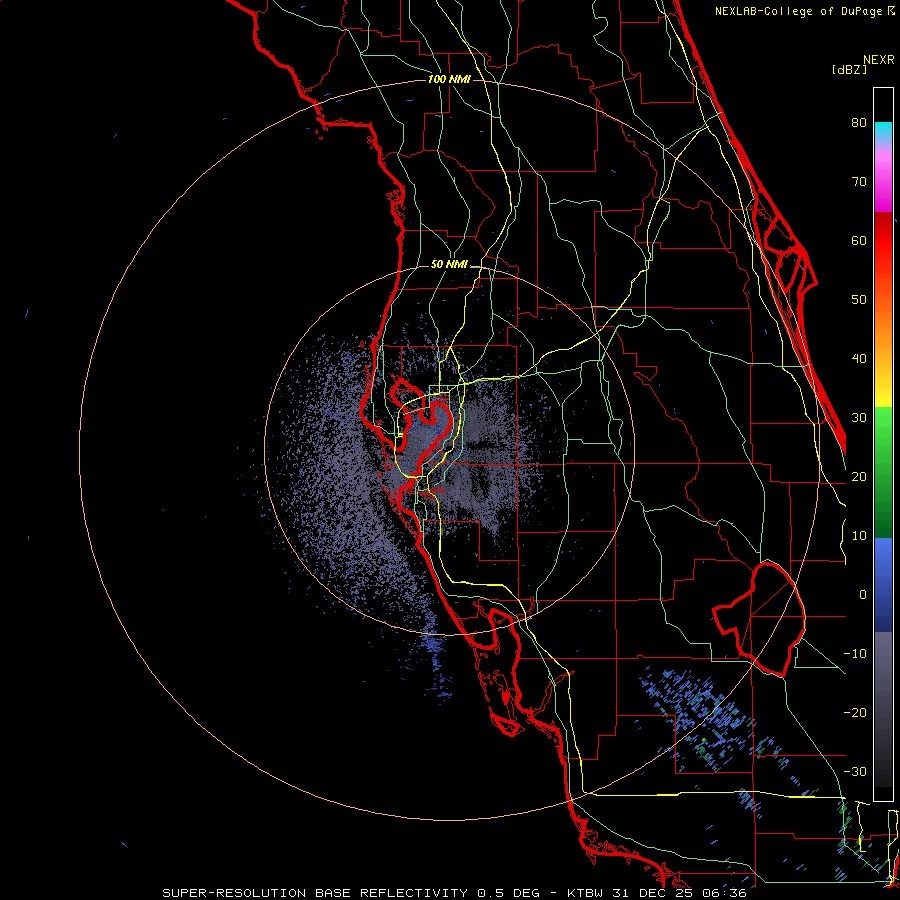The height and width of the screenshot is (900, 900).
Task: Click the 10 value on the dBZ scale
Action: click(859, 536)
